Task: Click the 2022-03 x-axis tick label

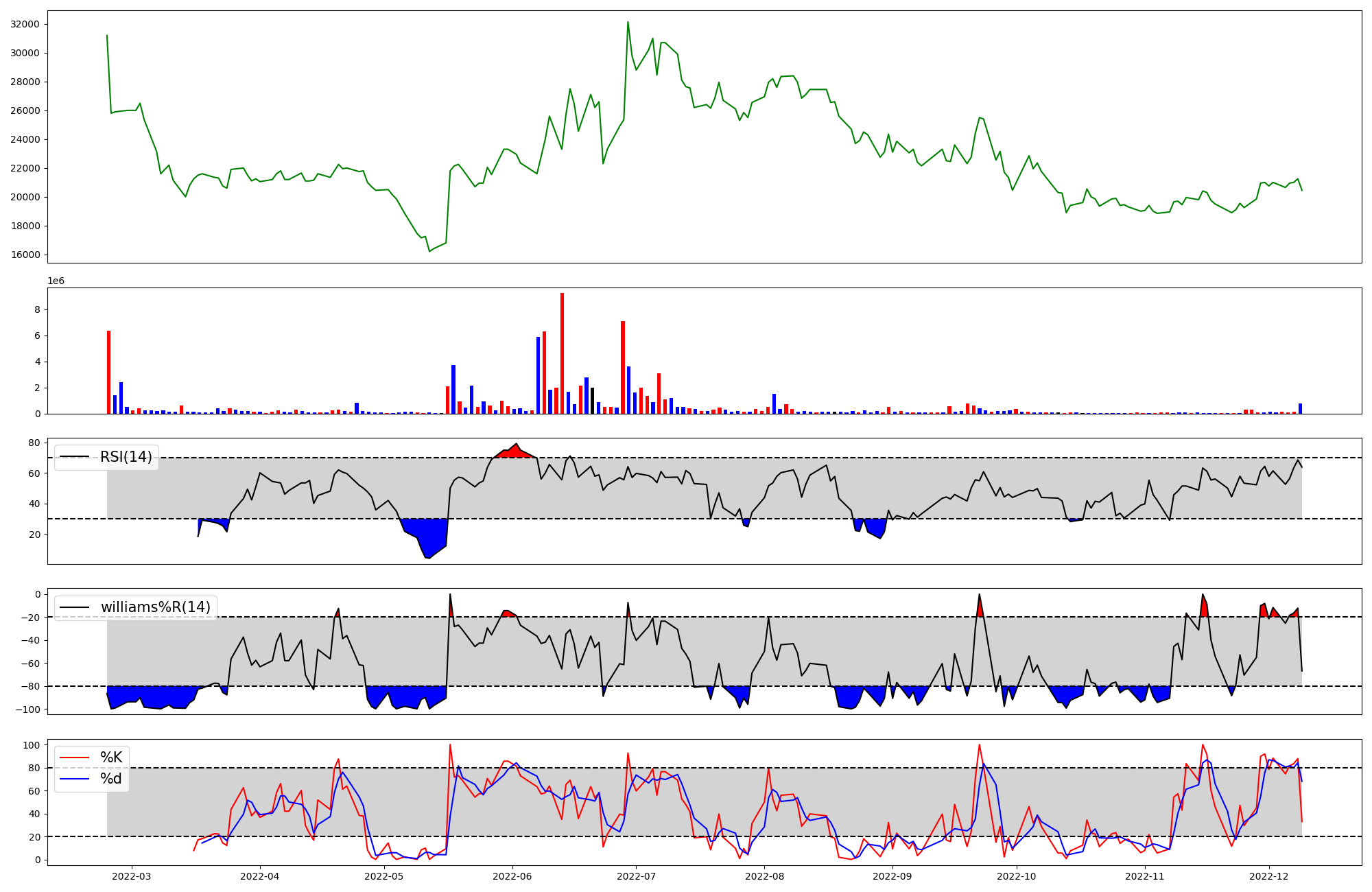Action: [x=131, y=876]
